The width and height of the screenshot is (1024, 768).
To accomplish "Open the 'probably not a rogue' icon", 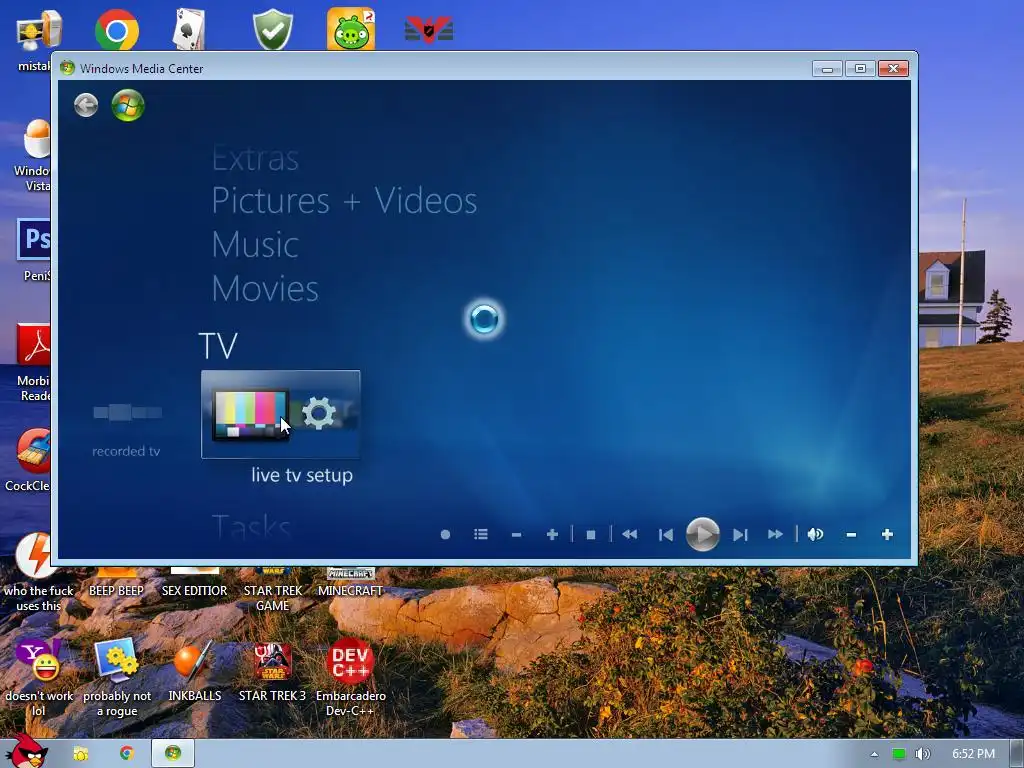I will point(117,678).
